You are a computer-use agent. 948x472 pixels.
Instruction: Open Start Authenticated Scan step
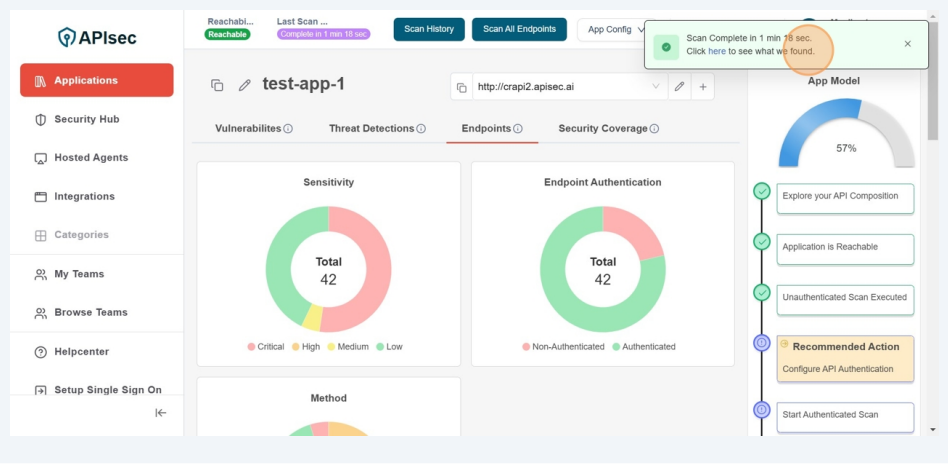click(x=845, y=416)
